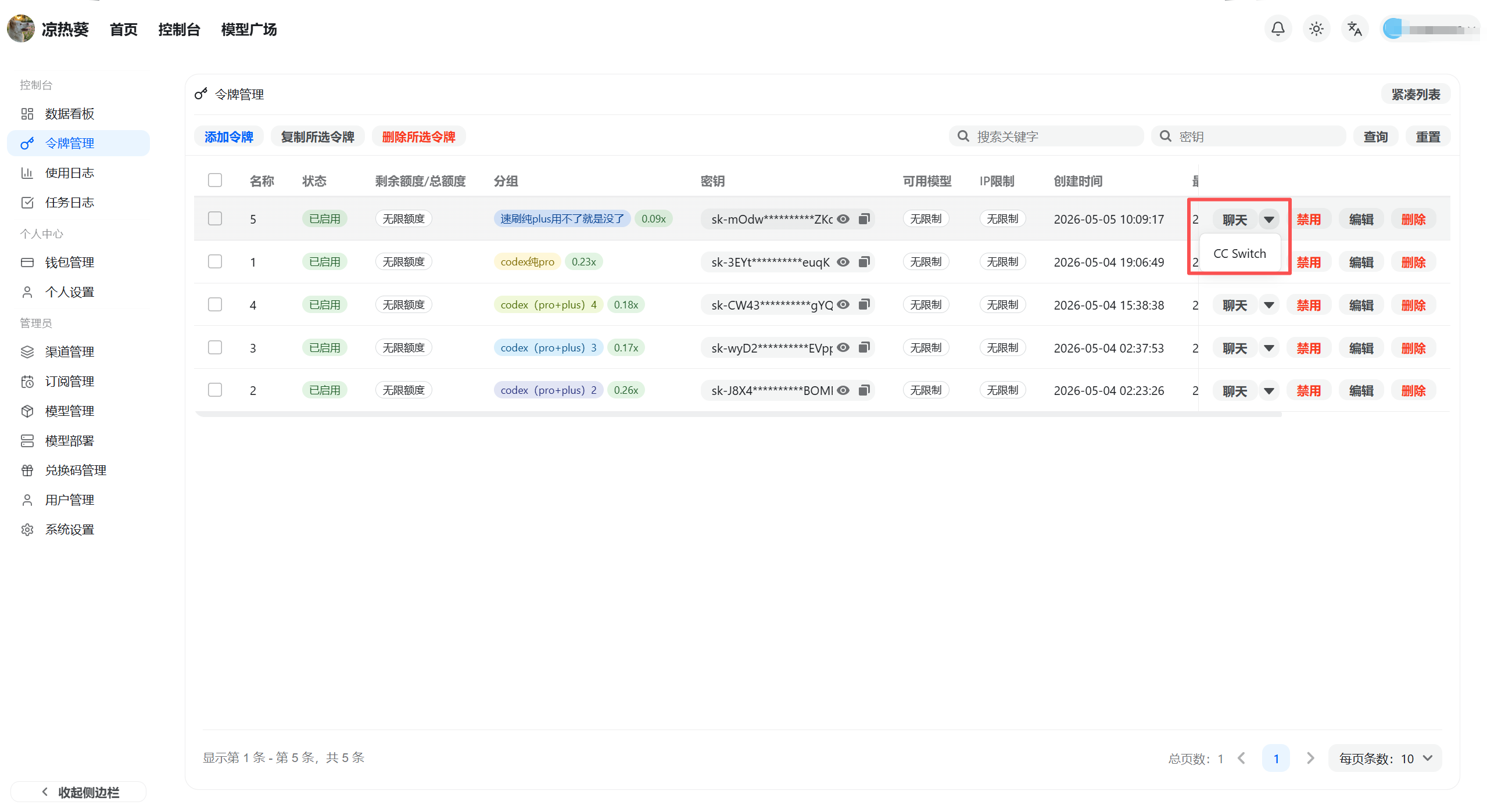Switch to 紧凑列表 view
This screenshot has height=812, width=1487.
tap(1416, 95)
